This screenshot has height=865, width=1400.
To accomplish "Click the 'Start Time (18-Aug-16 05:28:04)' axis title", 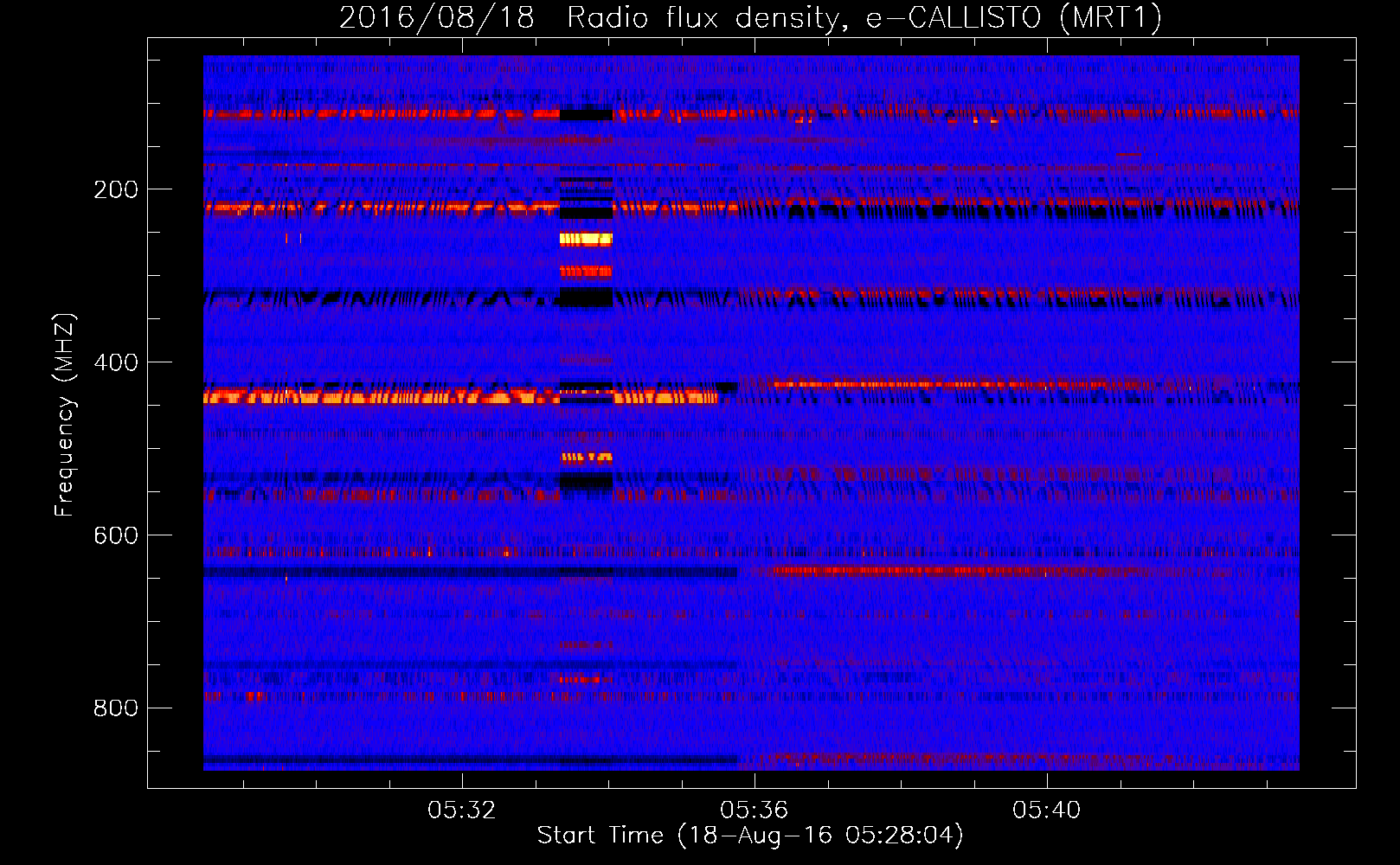I will pos(750,836).
